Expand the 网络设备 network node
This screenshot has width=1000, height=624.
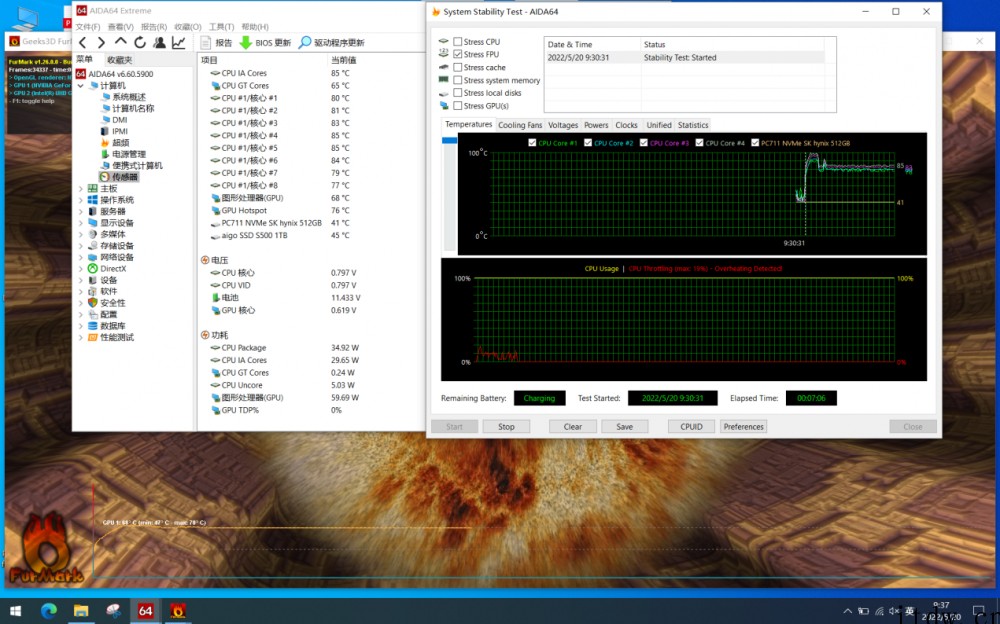[x=81, y=258]
